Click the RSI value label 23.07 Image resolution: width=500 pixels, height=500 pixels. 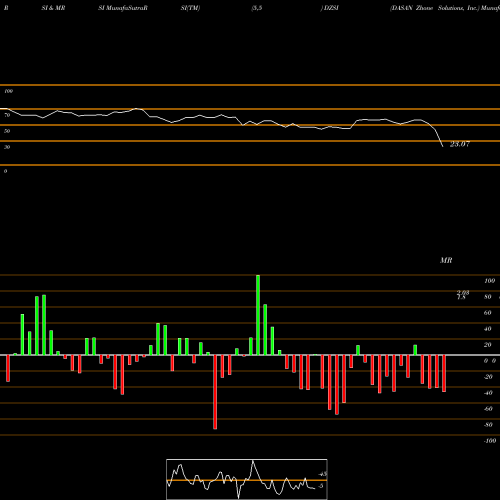[x=460, y=144]
